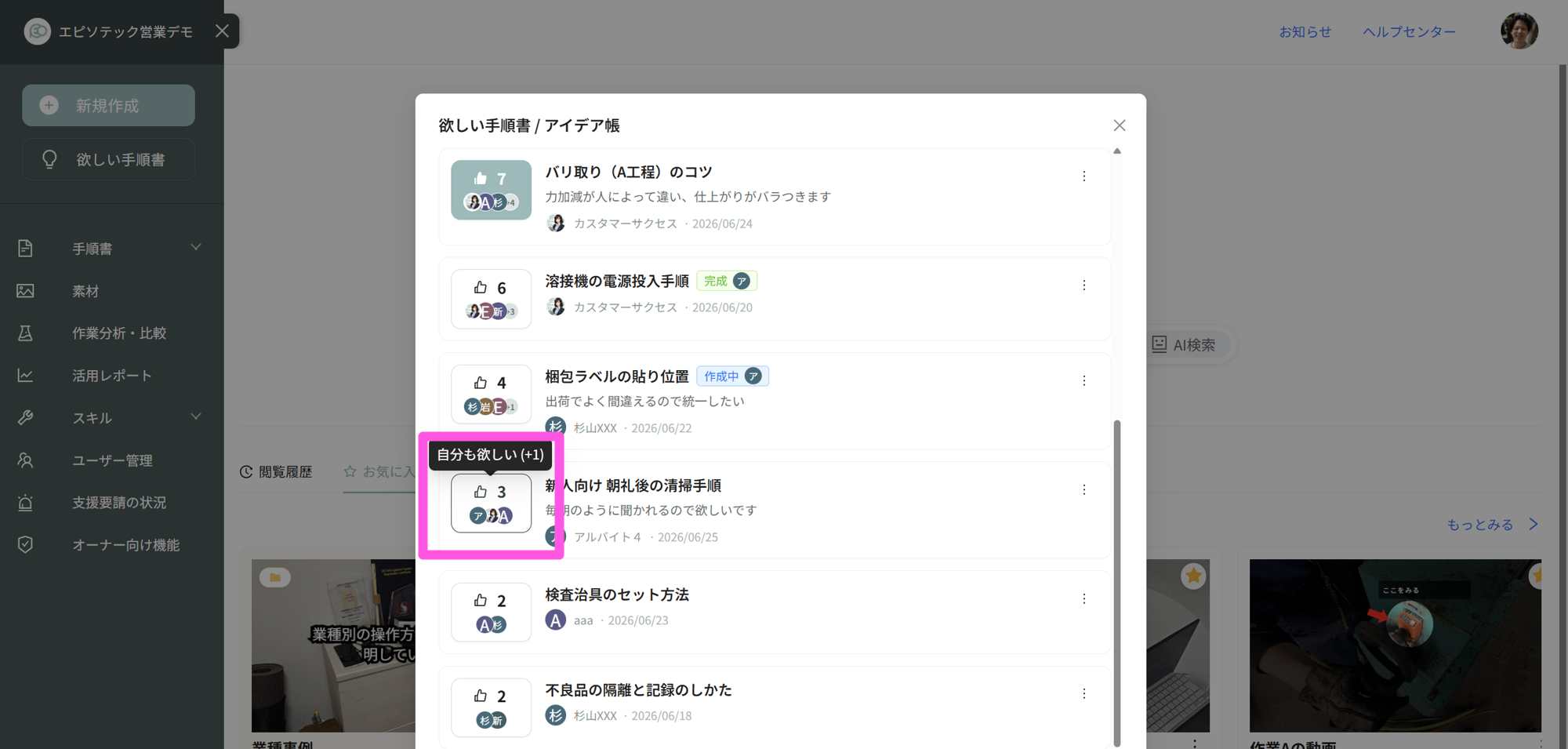Screen dimensions: 1568x749
Task: Click the title 溶接機の電源投入手順
Action: pos(617,281)
